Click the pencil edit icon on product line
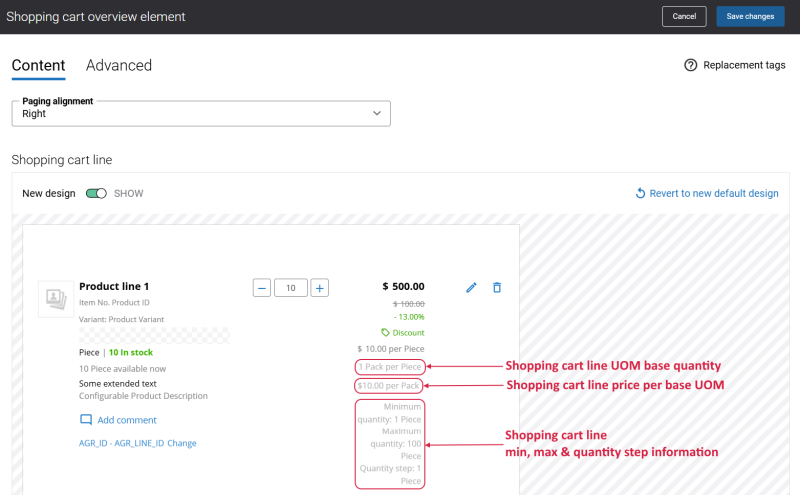800x495 pixels. point(472,288)
